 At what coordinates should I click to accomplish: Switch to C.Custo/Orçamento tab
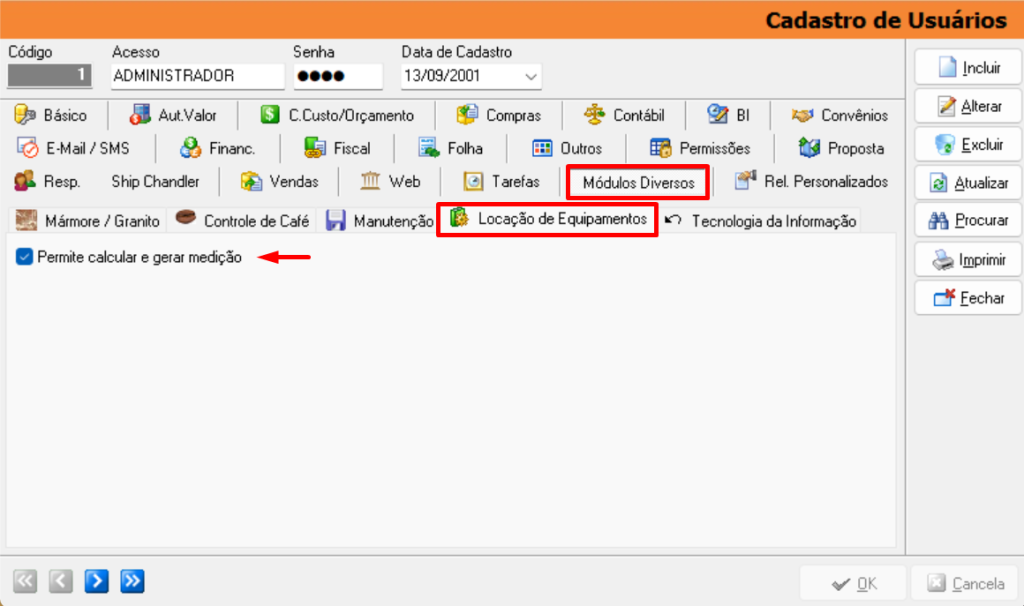pyautogui.click(x=337, y=116)
